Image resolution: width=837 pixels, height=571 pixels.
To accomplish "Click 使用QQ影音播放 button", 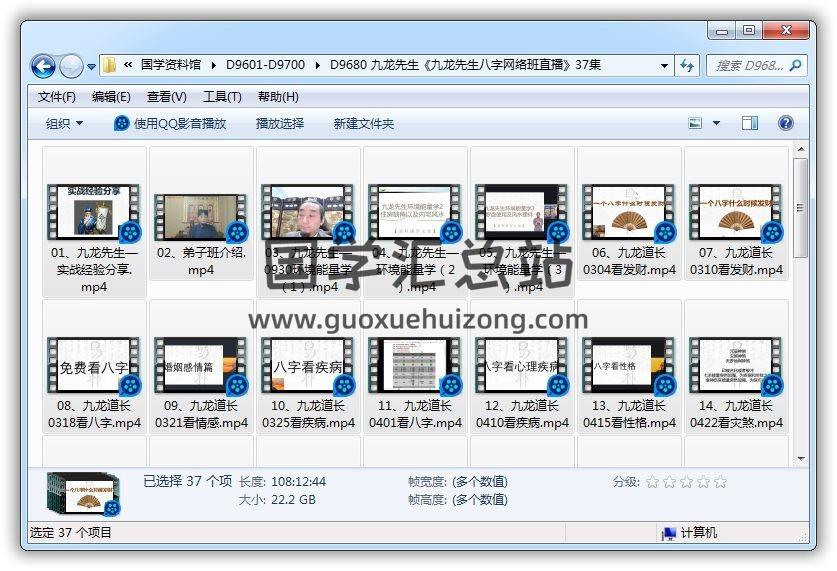I will [x=170, y=123].
